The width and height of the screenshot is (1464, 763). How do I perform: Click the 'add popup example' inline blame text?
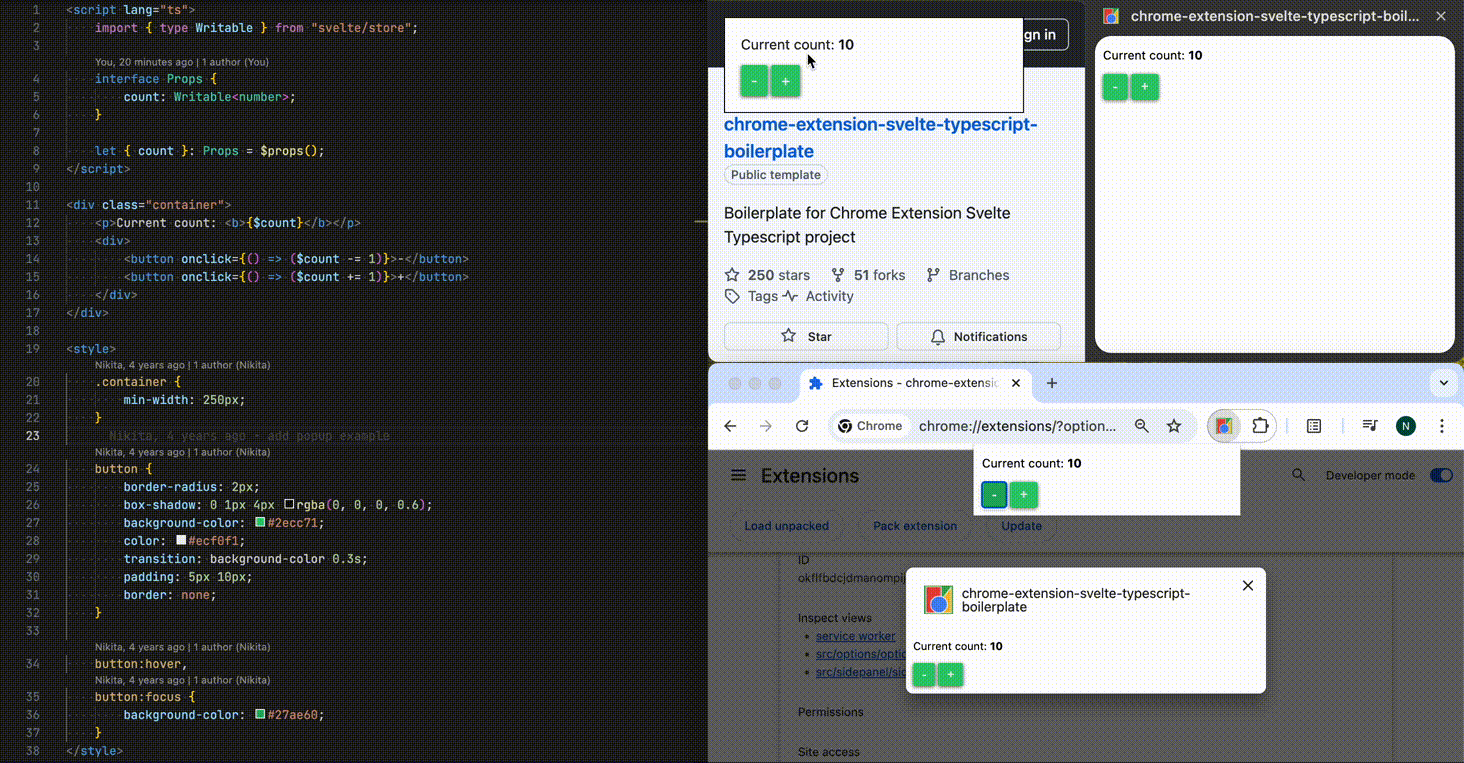249,436
